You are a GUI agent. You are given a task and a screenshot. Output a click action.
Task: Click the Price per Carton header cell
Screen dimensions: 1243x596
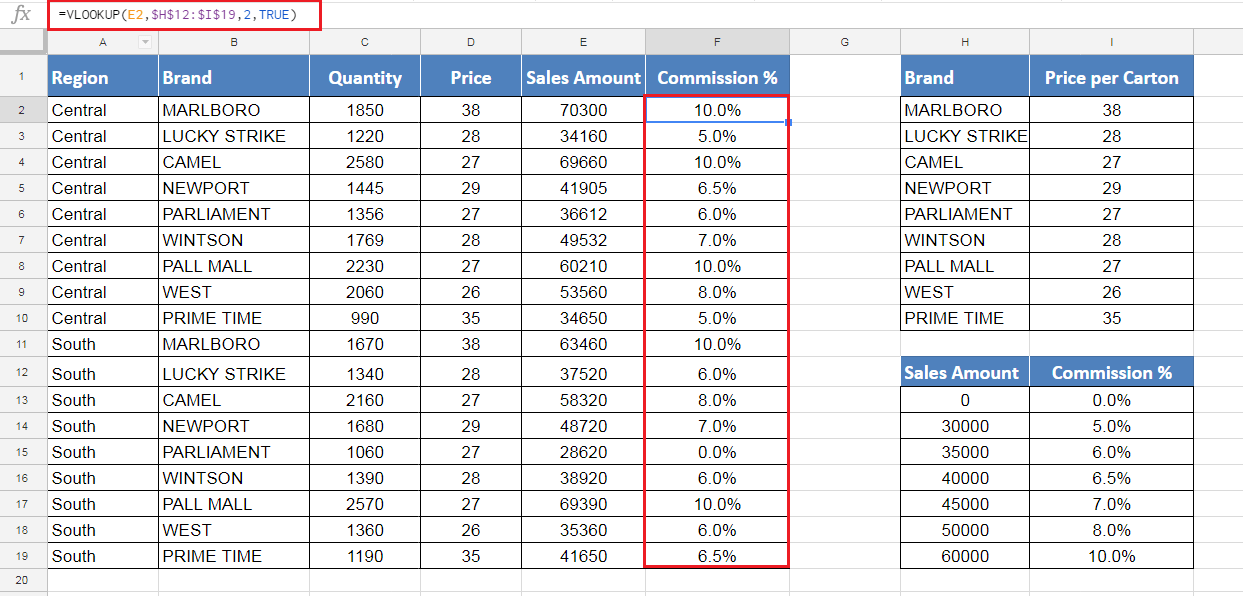(1111, 76)
